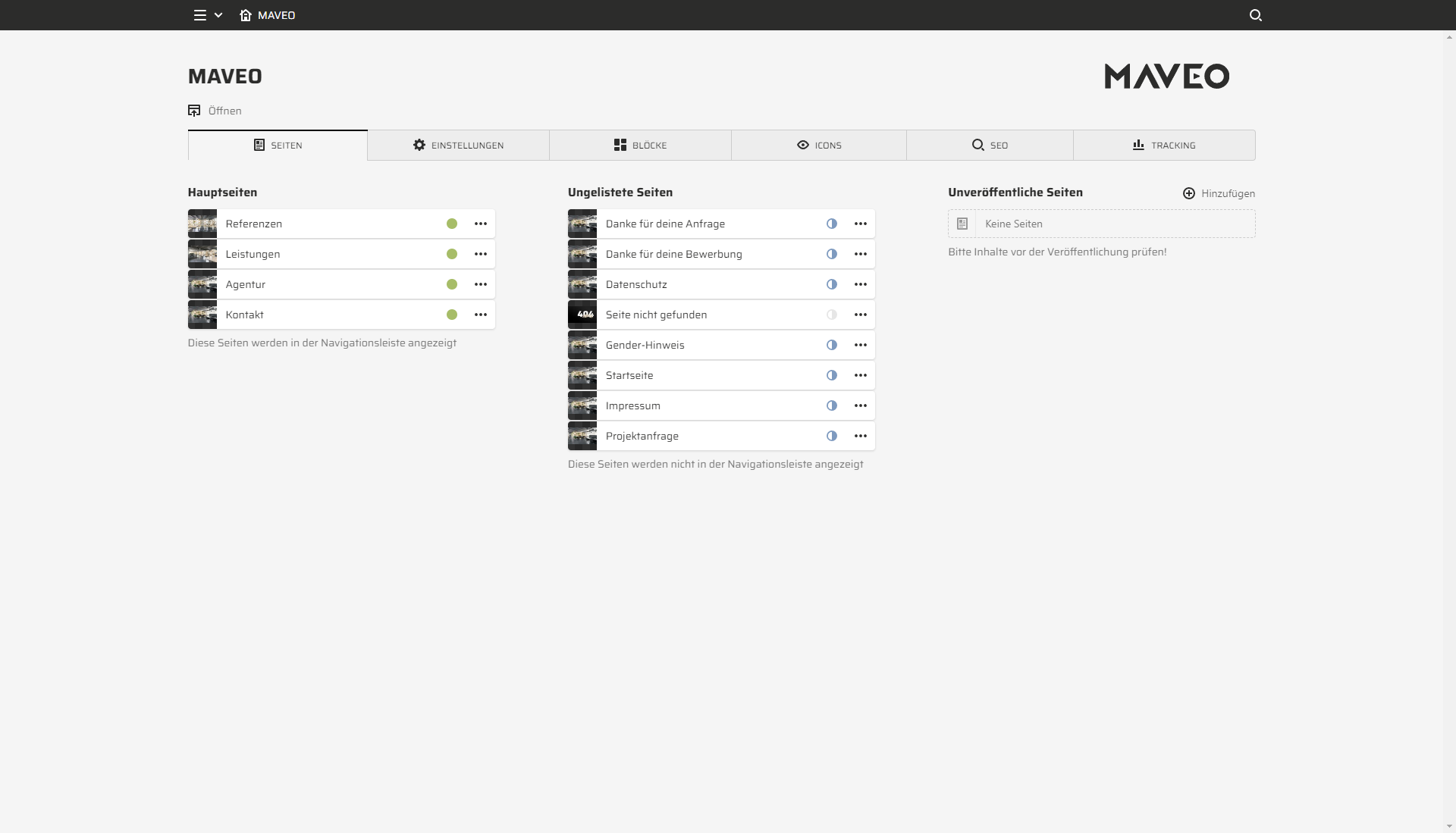Switch to the Einstellungen tab
Image resolution: width=1456 pixels, height=833 pixels.
tap(458, 145)
